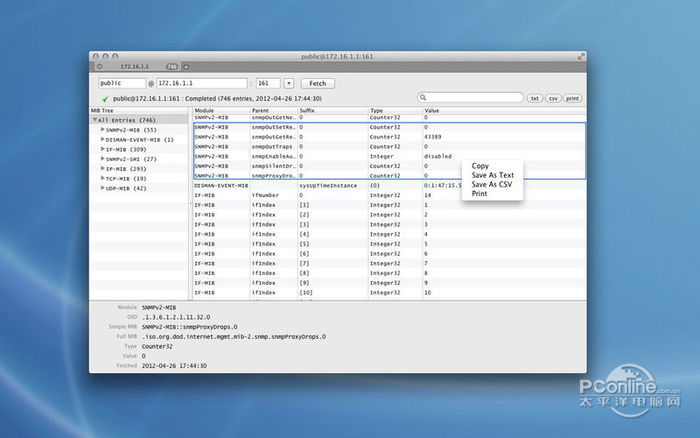Click the Fetch button
This screenshot has width=700, height=438.
coord(317,83)
